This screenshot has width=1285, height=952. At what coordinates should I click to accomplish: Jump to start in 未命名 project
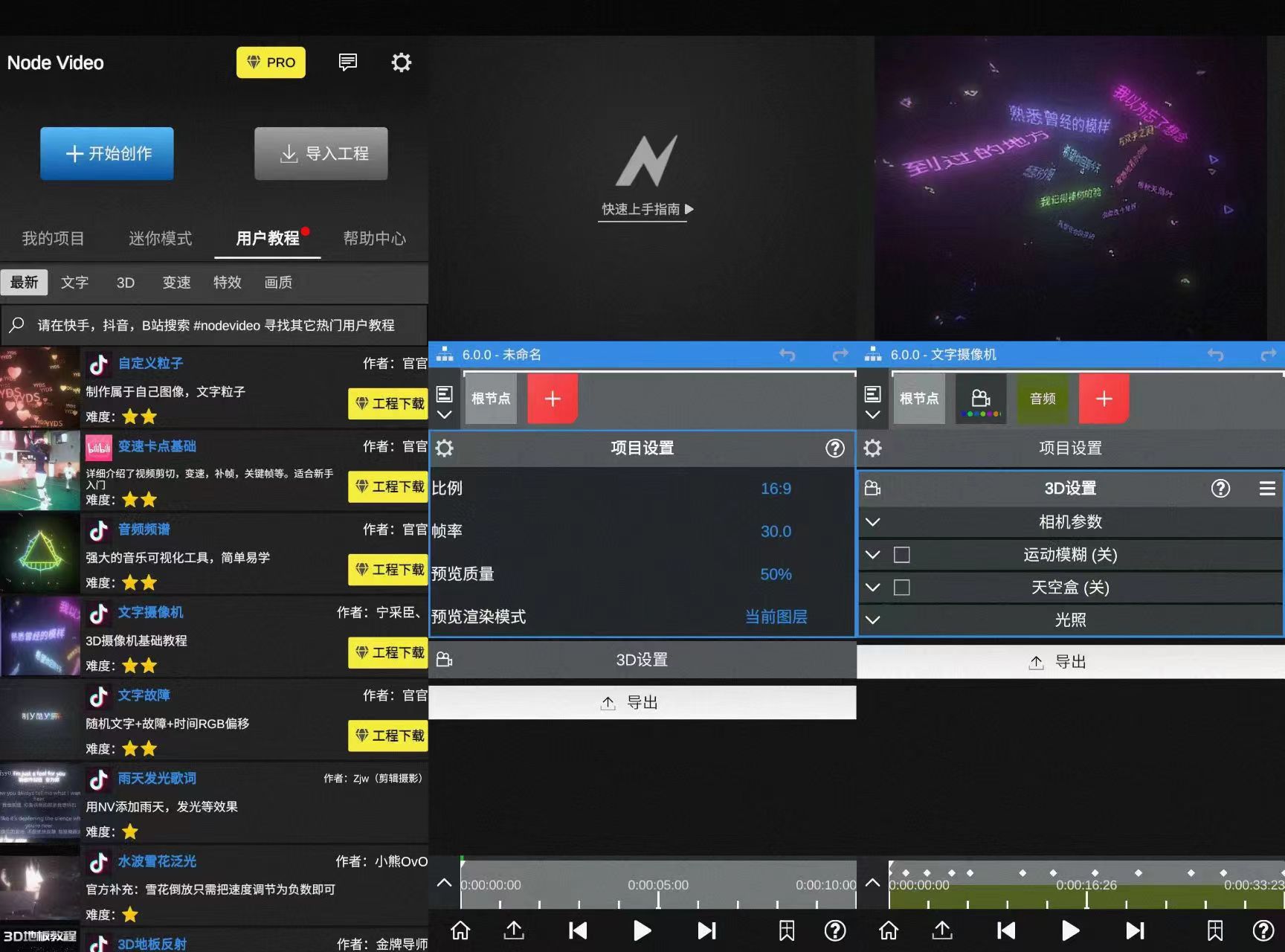tap(578, 930)
